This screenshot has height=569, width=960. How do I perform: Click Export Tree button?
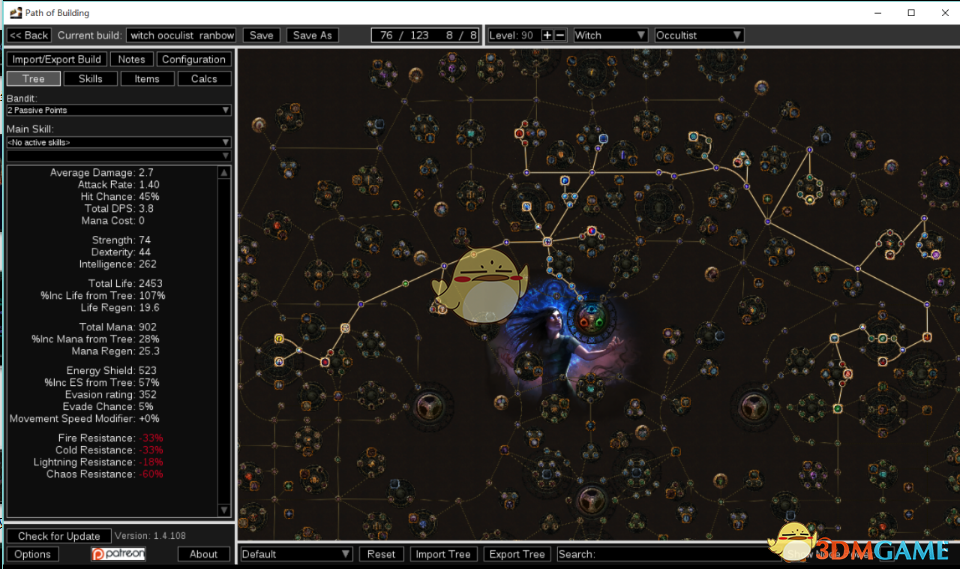pos(518,554)
